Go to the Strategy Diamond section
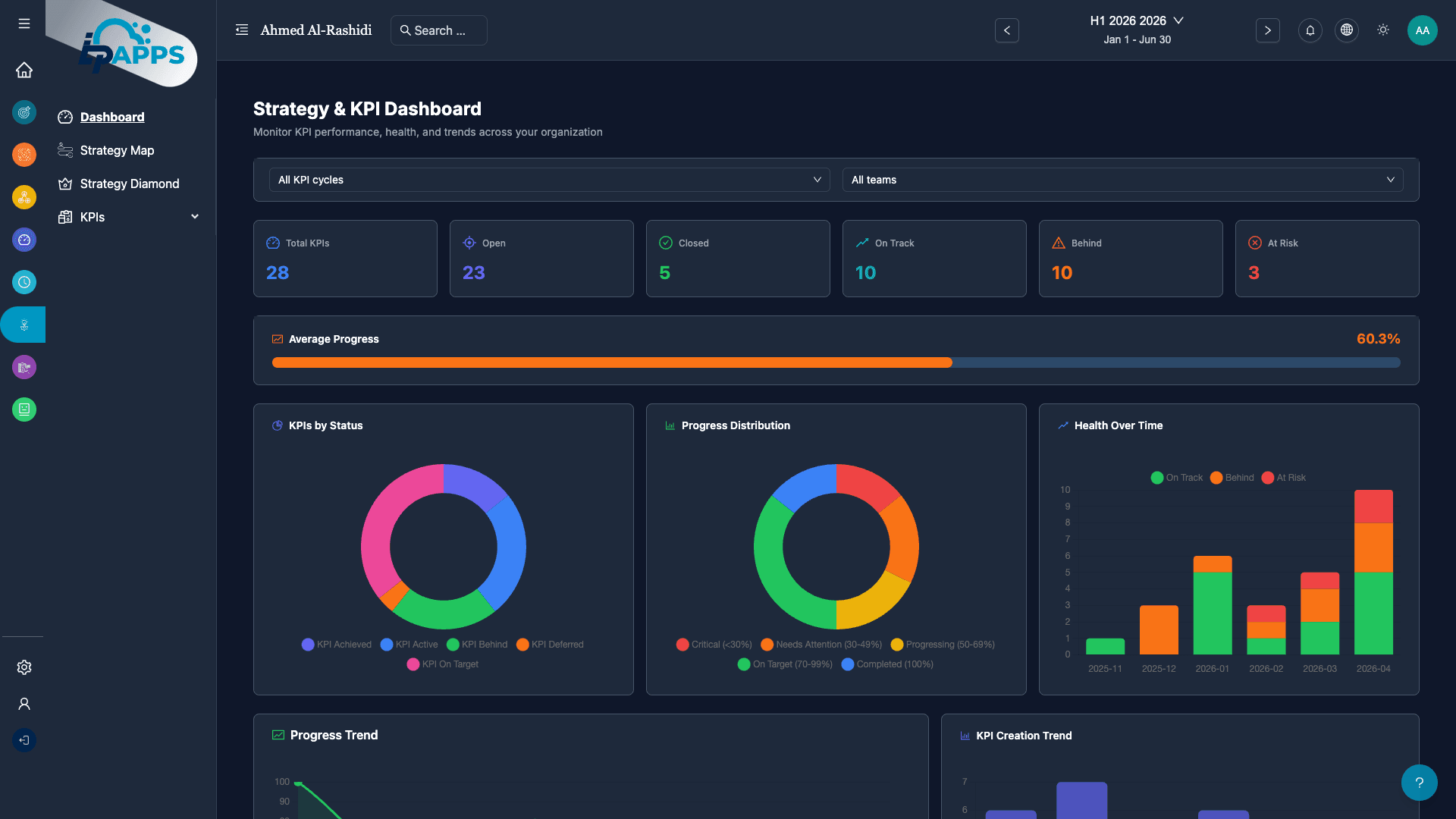 [x=129, y=184]
